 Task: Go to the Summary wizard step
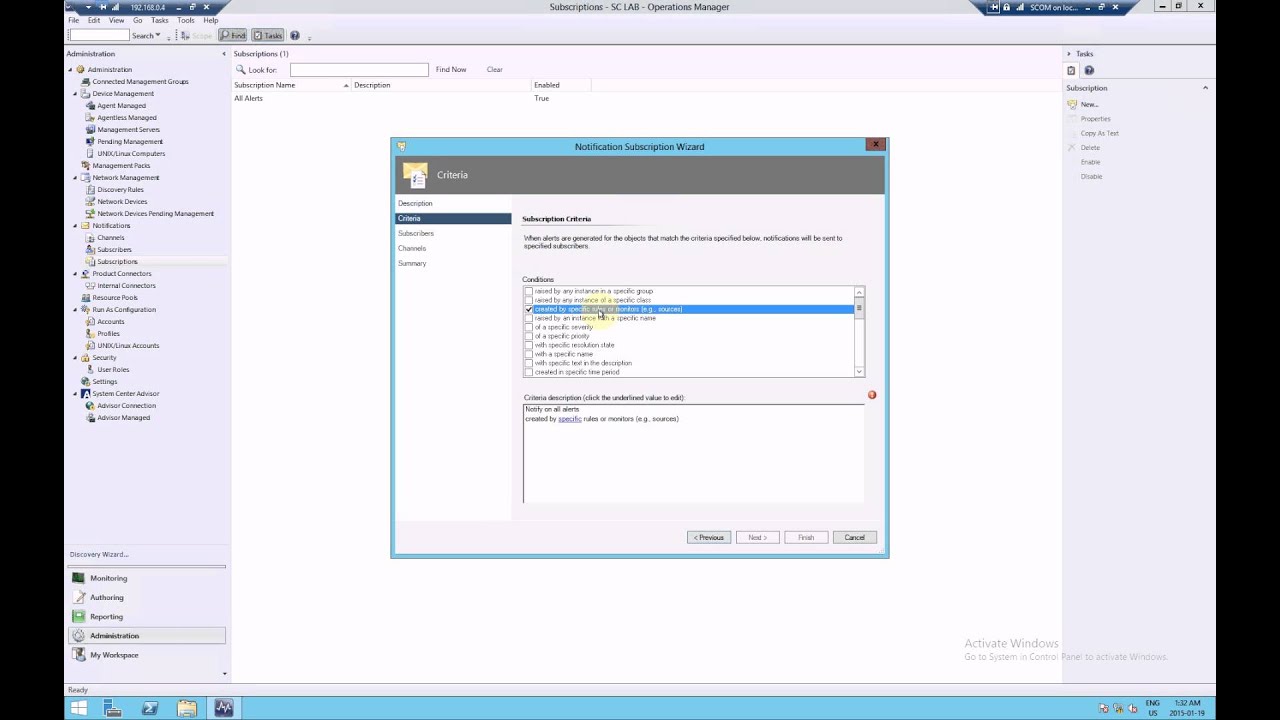pyautogui.click(x=412, y=263)
